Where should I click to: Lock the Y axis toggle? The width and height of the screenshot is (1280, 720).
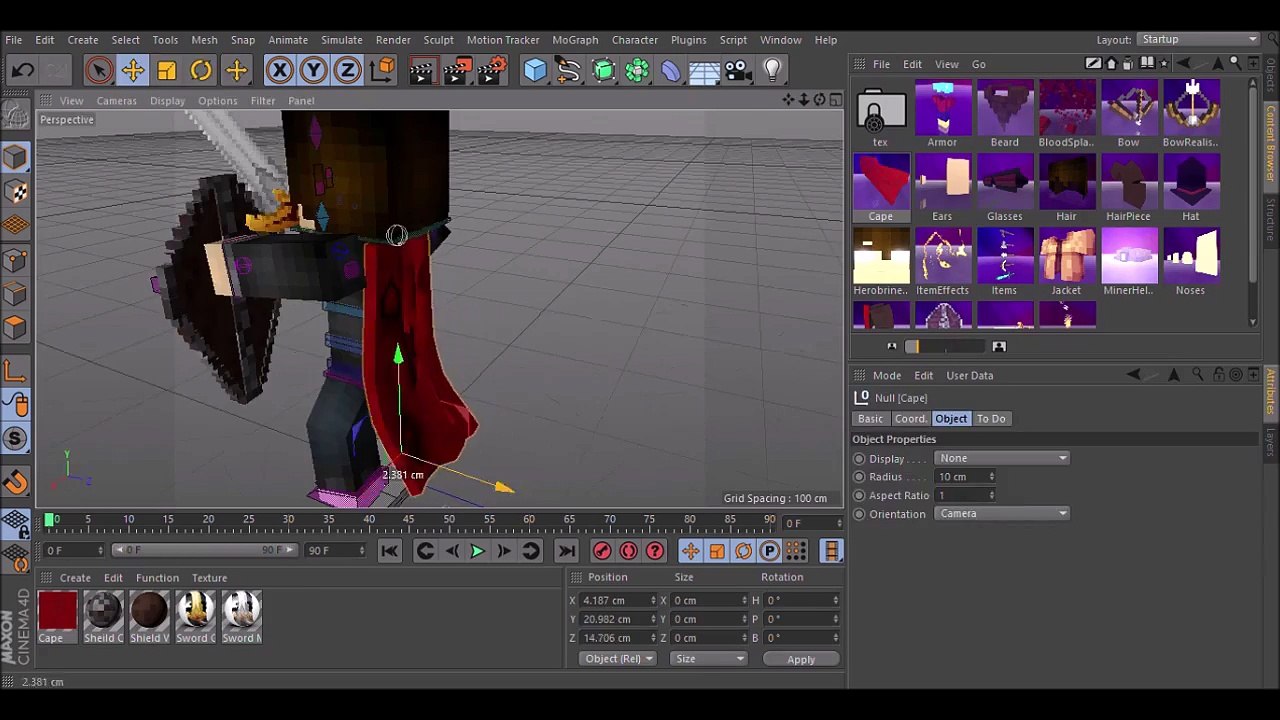[314, 70]
